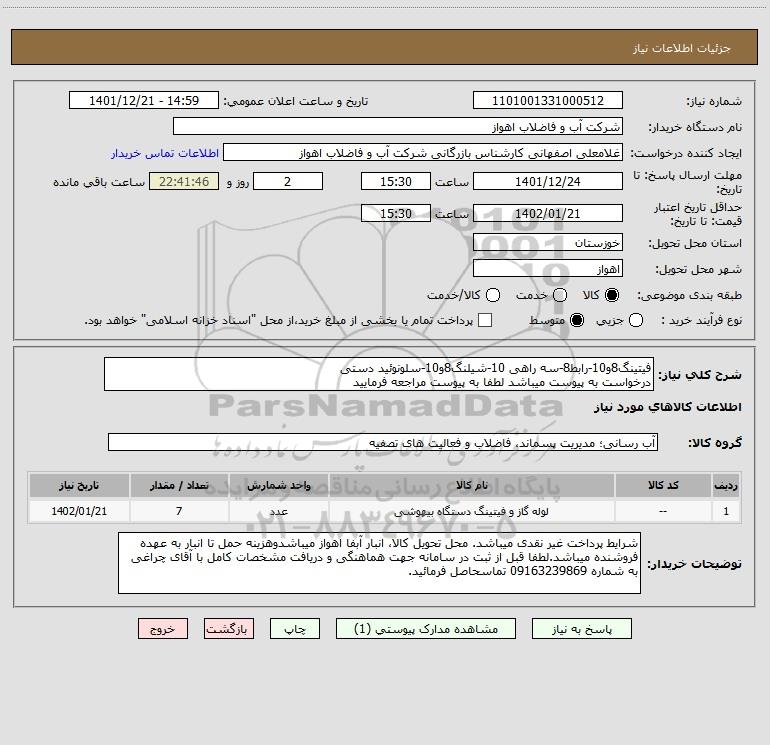Choose the متوسط purchase type radio
The width and height of the screenshot is (770, 745).
pyautogui.click(x=577, y=320)
